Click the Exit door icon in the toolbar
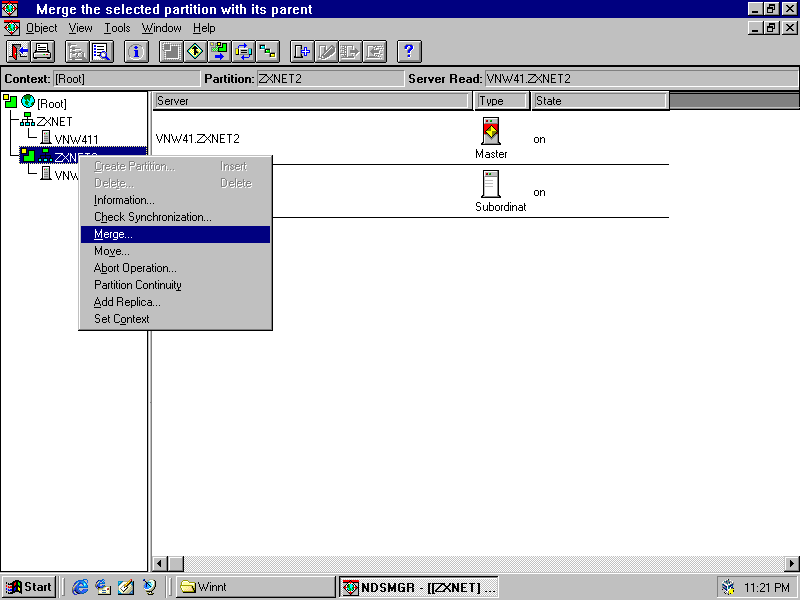 tap(18, 52)
